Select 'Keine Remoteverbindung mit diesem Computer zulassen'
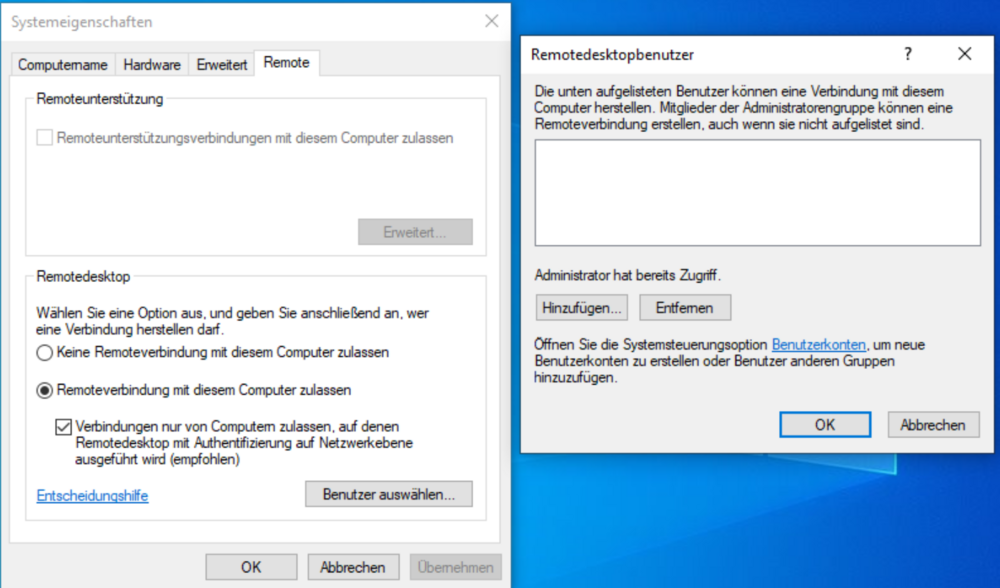This screenshot has width=1000, height=588. tap(44, 353)
